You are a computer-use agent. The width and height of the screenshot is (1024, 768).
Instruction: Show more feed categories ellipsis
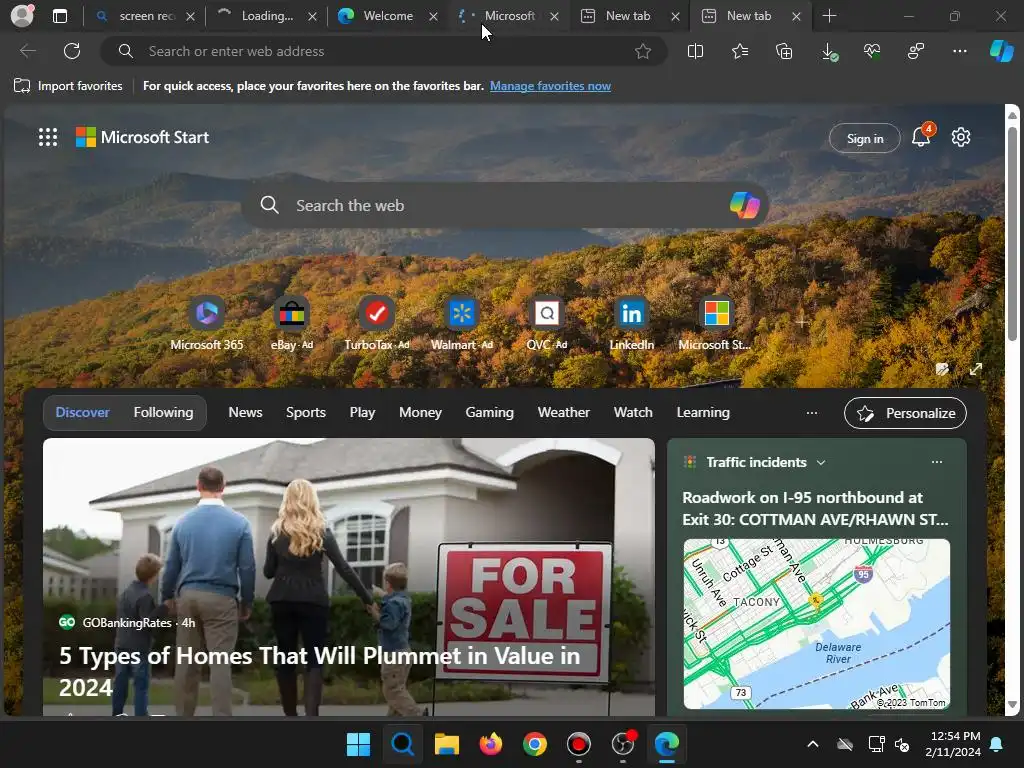(x=812, y=413)
